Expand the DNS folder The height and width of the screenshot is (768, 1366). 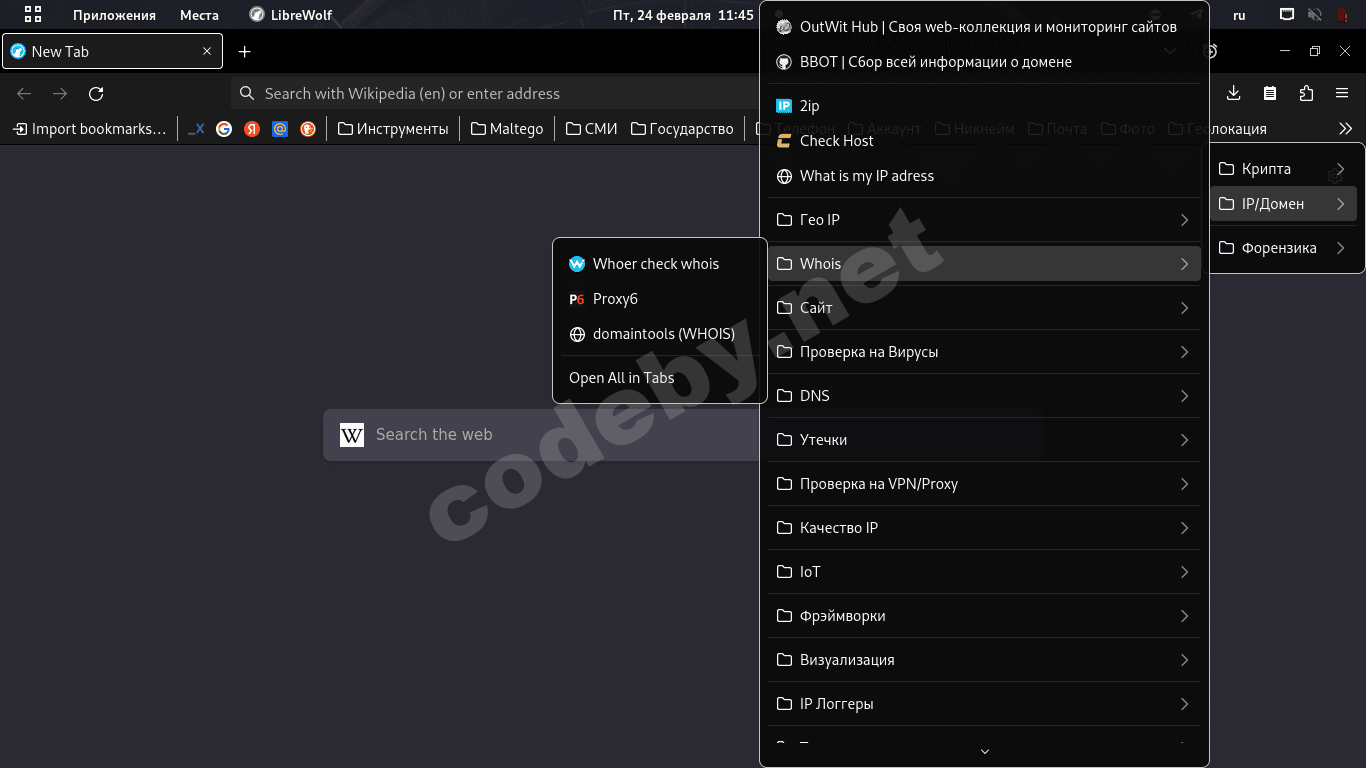(984, 396)
